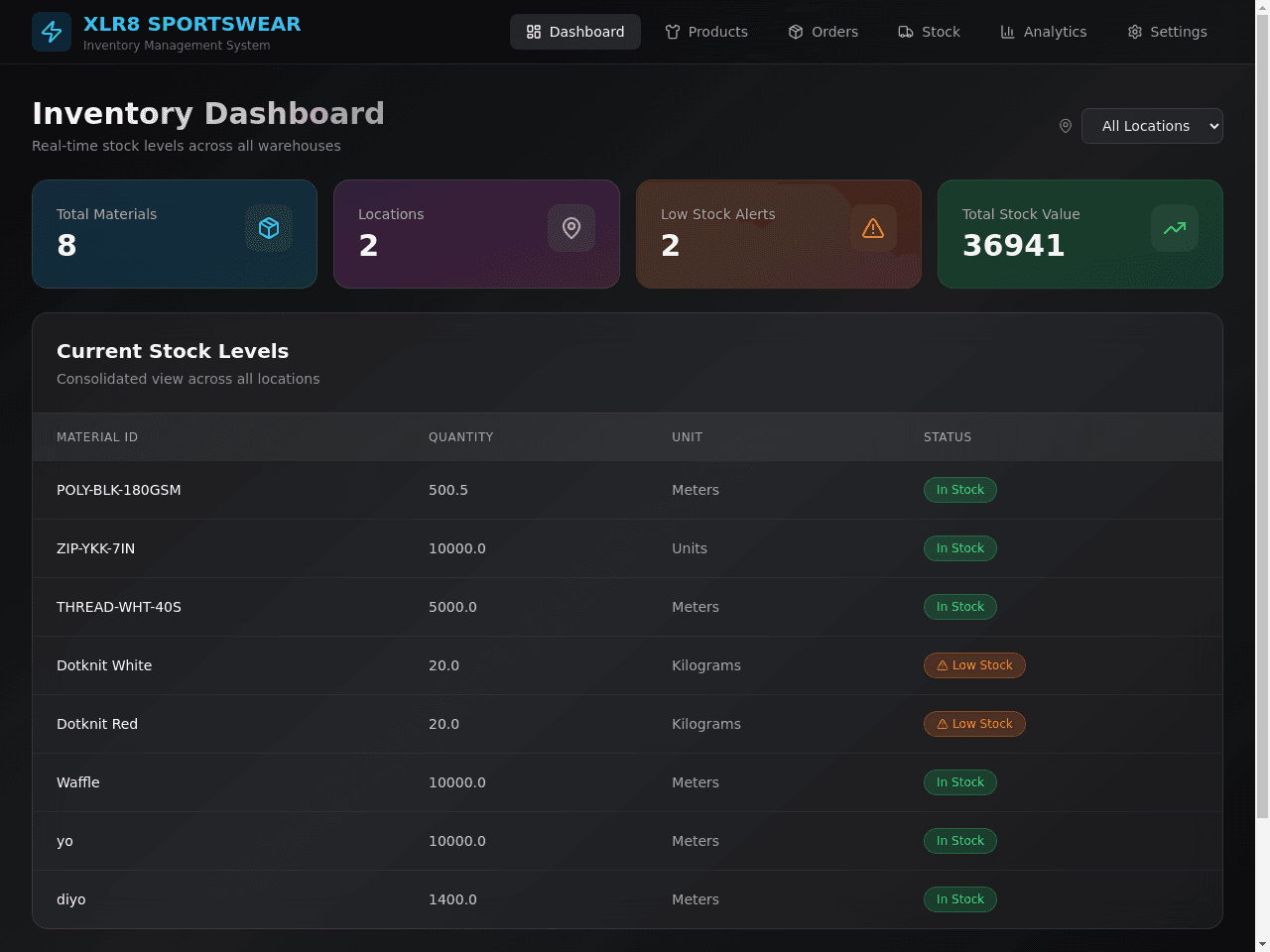Screen dimensions: 1270x952
Task: Click the QUANTITY column header
Action: tap(460, 437)
